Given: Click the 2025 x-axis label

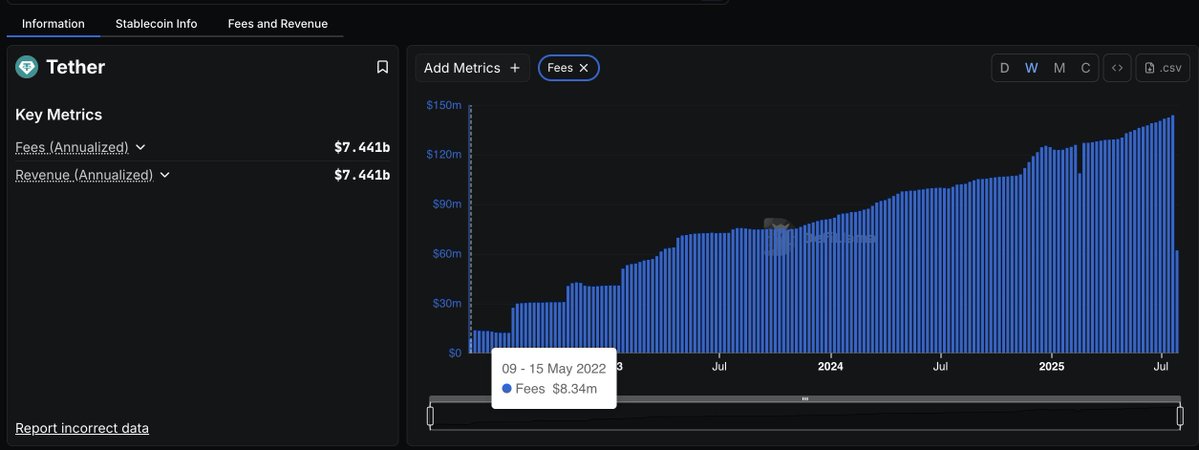Looking at the screenshot, I should (x=1051, y=367).
